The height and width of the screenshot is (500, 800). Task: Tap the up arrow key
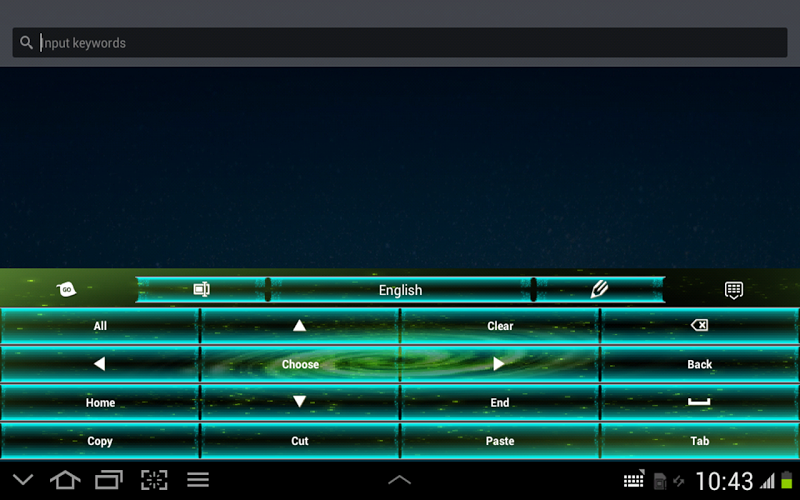coord(299,326)
